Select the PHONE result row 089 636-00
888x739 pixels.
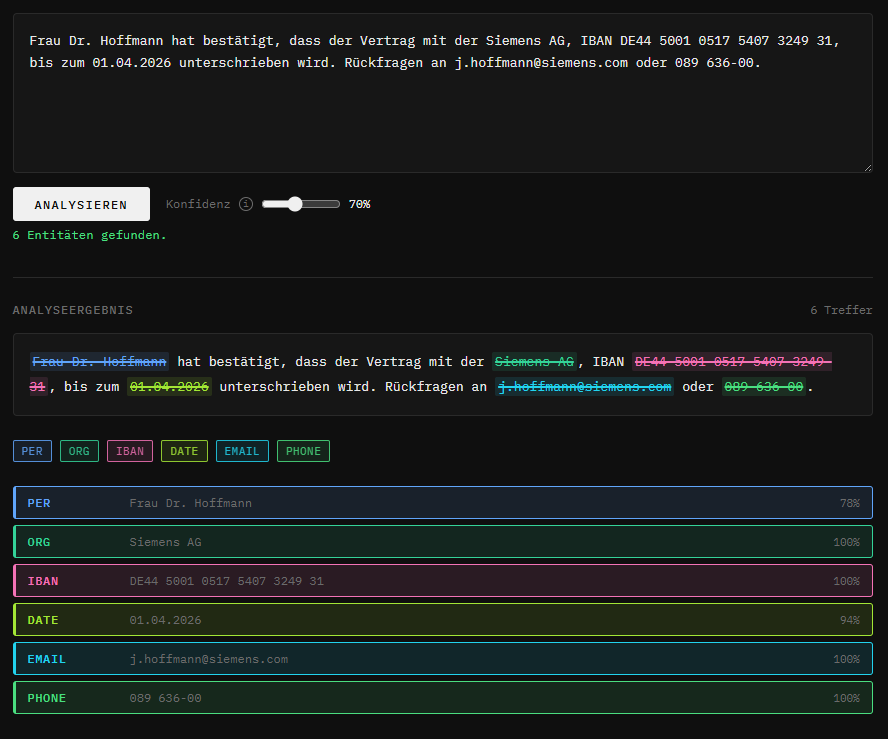[x=442, y=698]
